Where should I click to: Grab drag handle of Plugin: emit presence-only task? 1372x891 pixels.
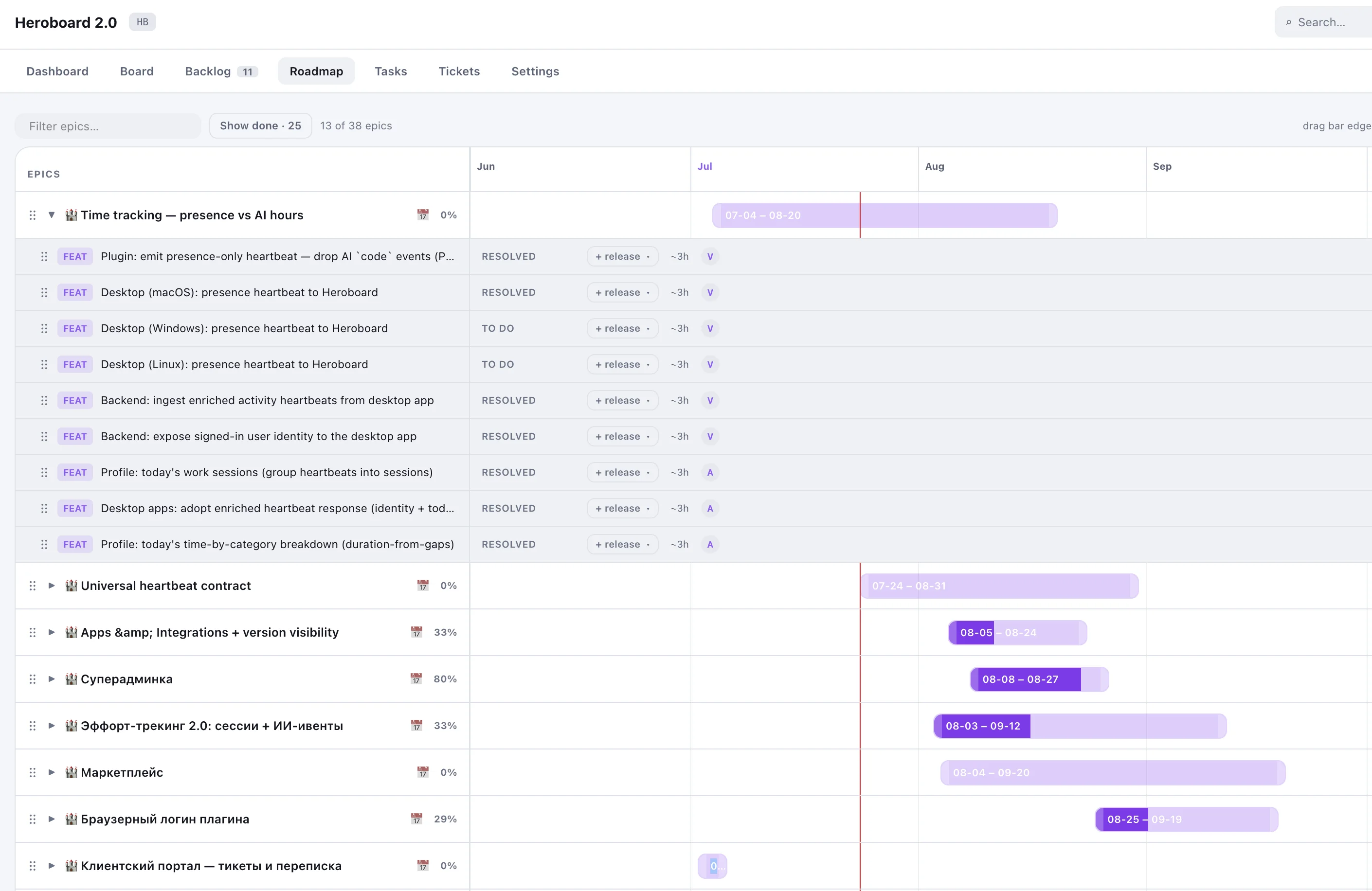44,256
